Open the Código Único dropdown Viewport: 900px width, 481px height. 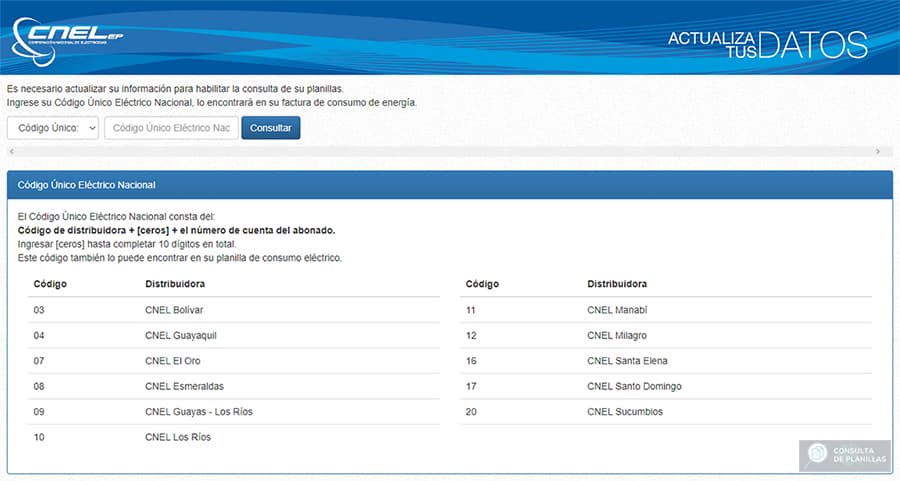pos(53,128)
